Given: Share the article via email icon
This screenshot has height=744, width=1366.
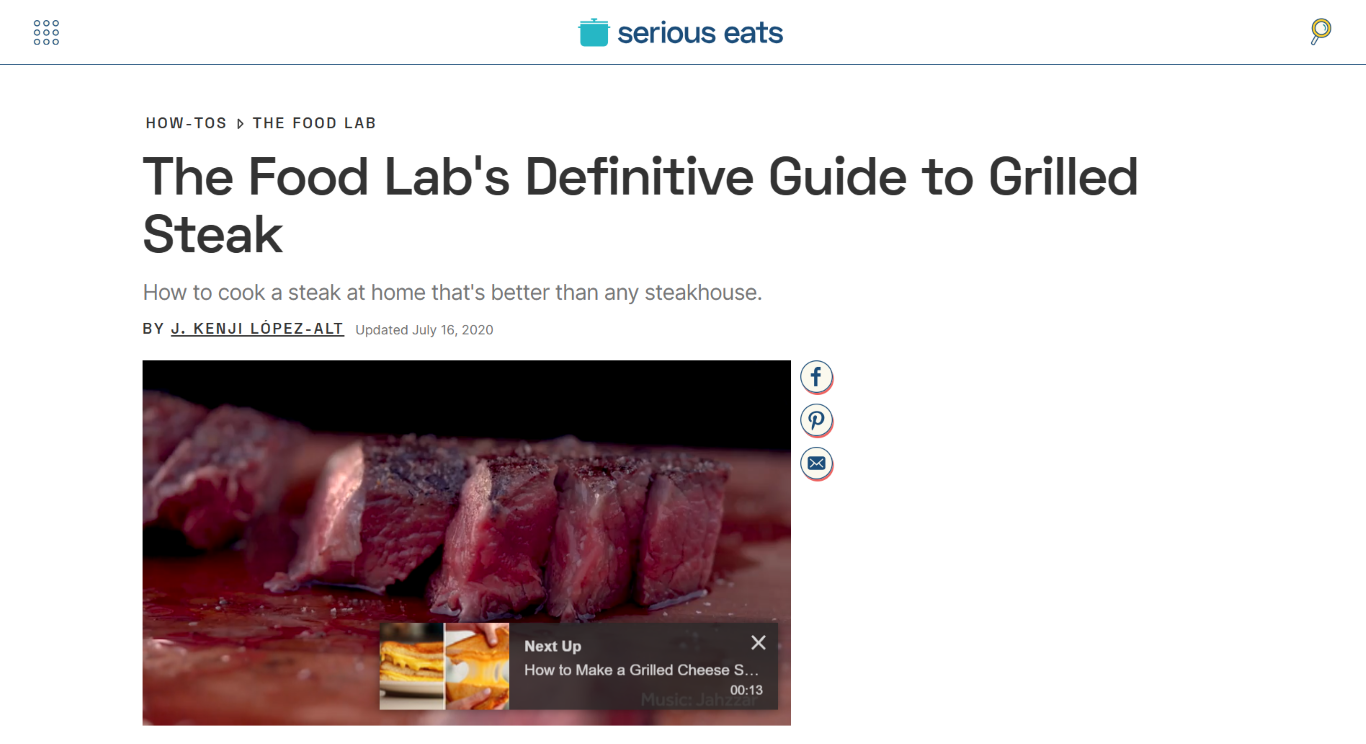Looking at the screenshot, I should pos(816,463).
